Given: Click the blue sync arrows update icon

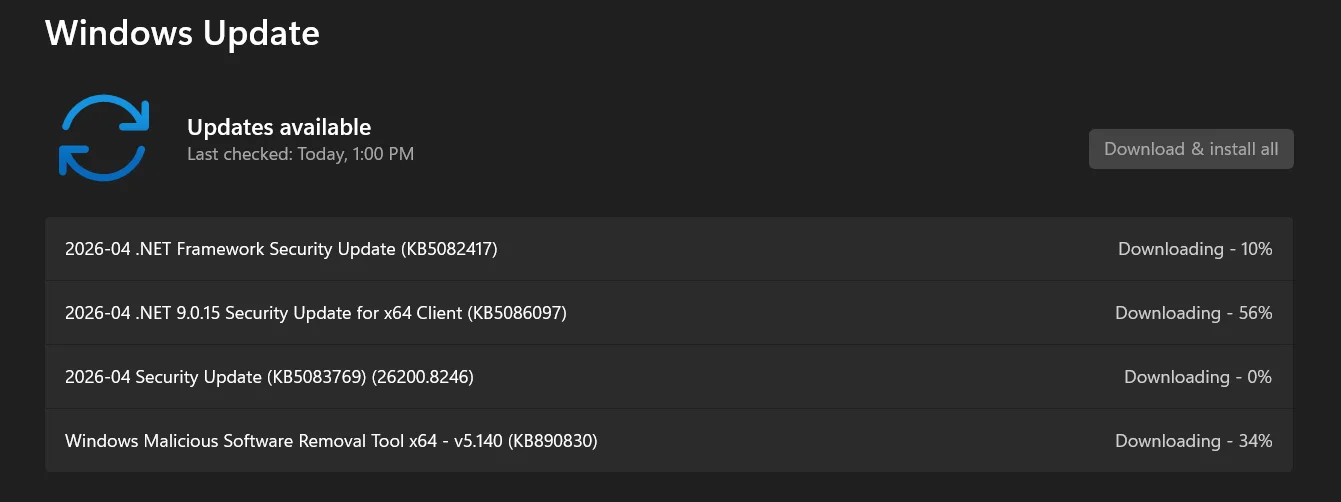Looking at the screenshot, I should click(103, 138).
